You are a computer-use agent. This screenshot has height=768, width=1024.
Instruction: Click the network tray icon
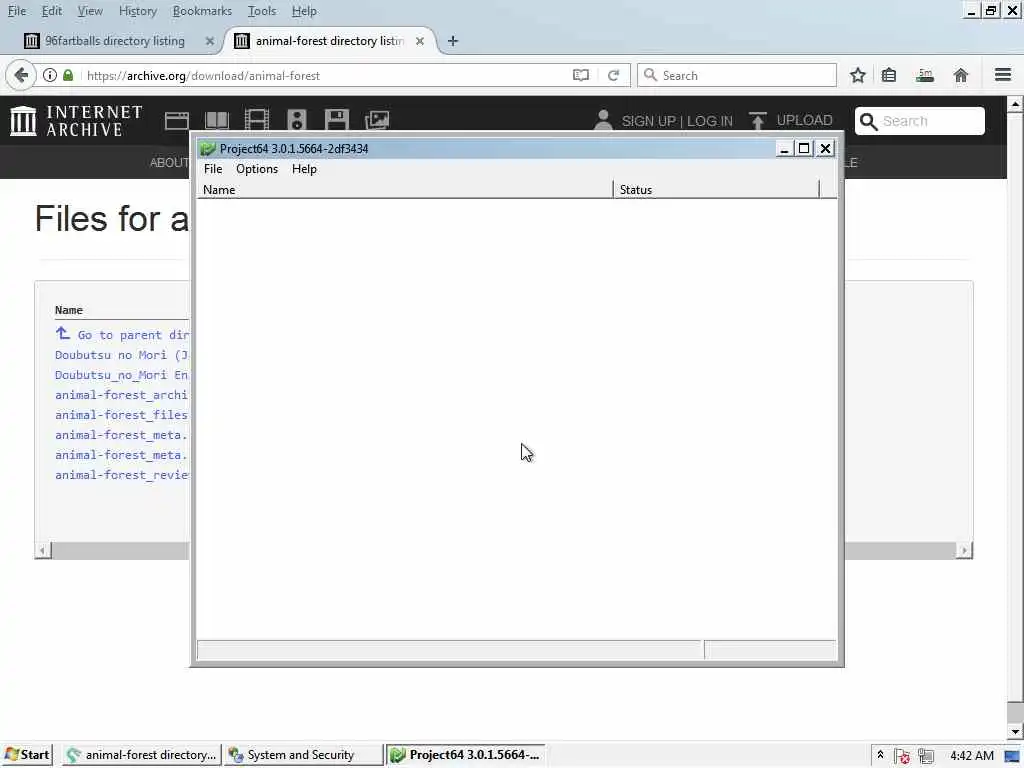pyautogui.click(x=925, y=756)
